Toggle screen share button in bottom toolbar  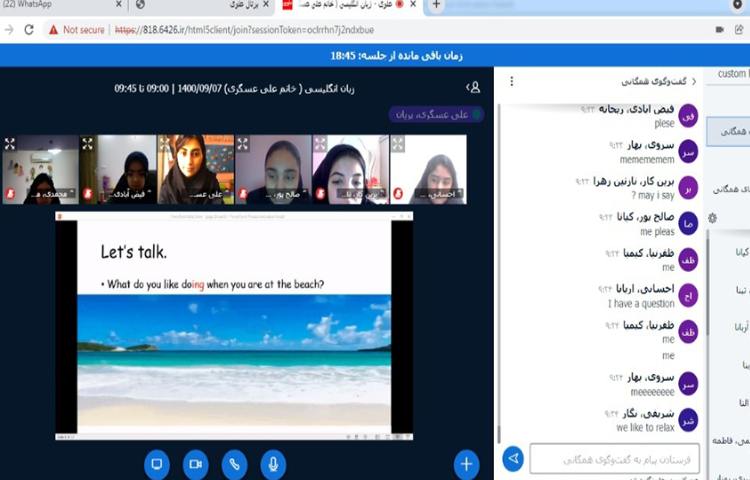156,463
